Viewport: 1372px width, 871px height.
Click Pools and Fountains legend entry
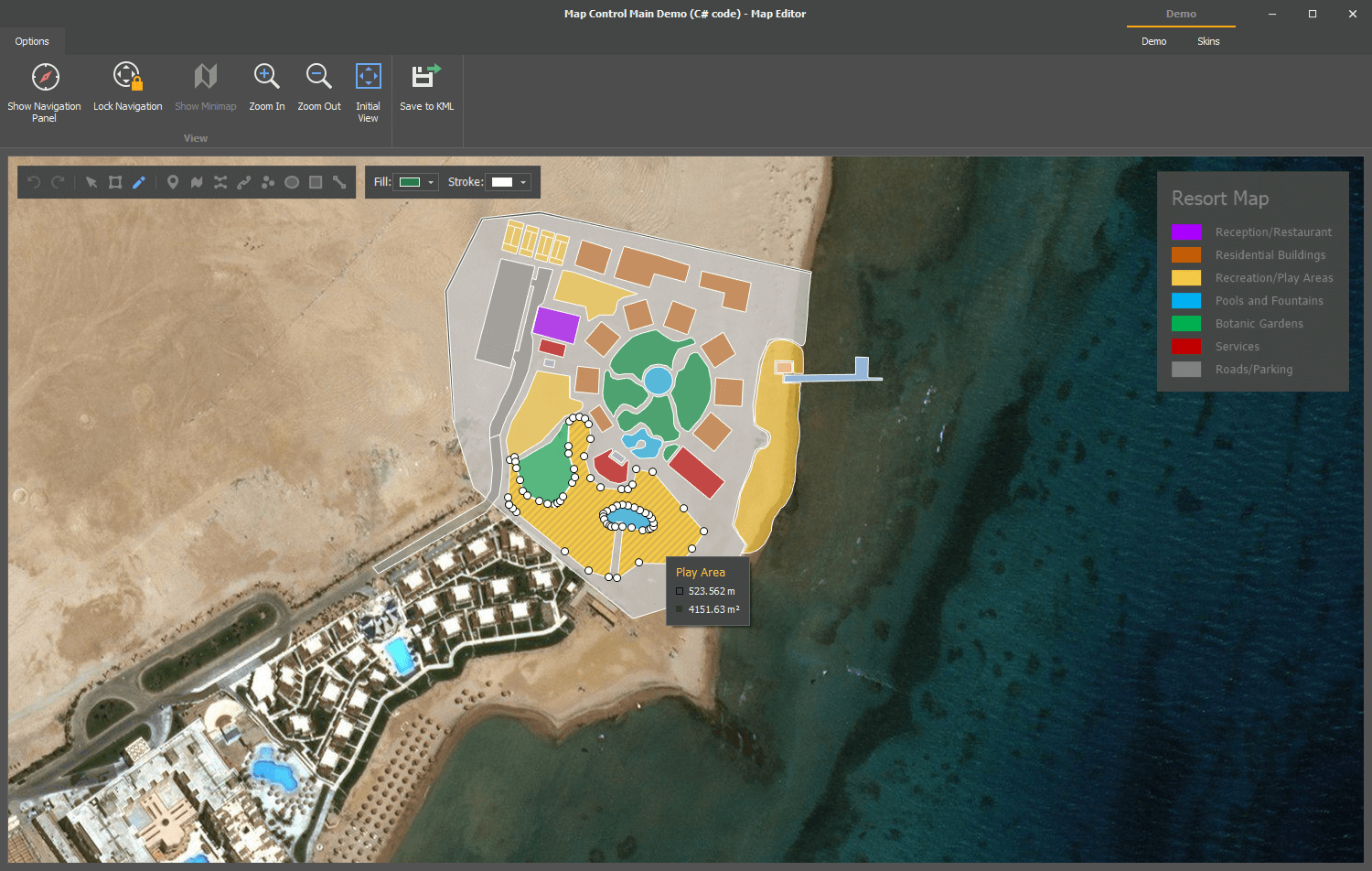[1269, 301]
